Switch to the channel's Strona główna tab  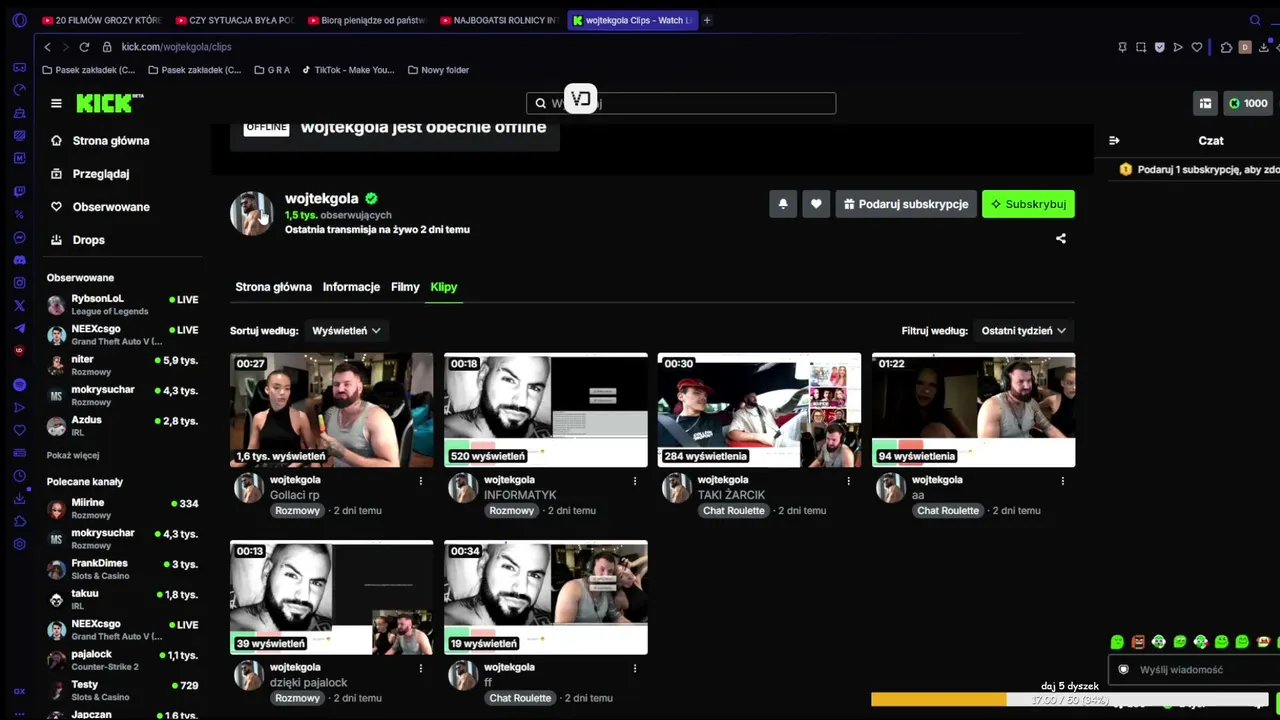pos(274,287)
